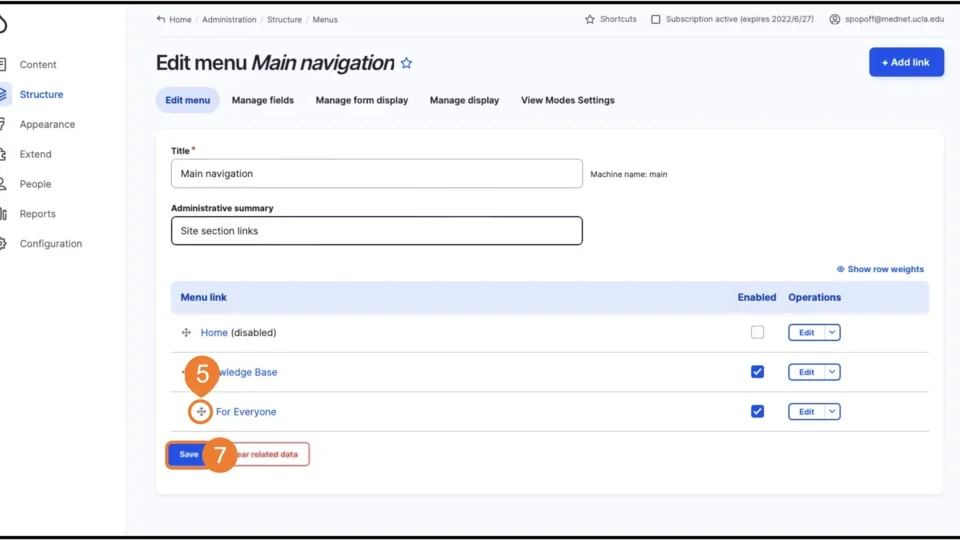The height and width of the screenshot is (540, 960).
Task: Open the Knowledge Base menu link
Action: click(247, 372)
